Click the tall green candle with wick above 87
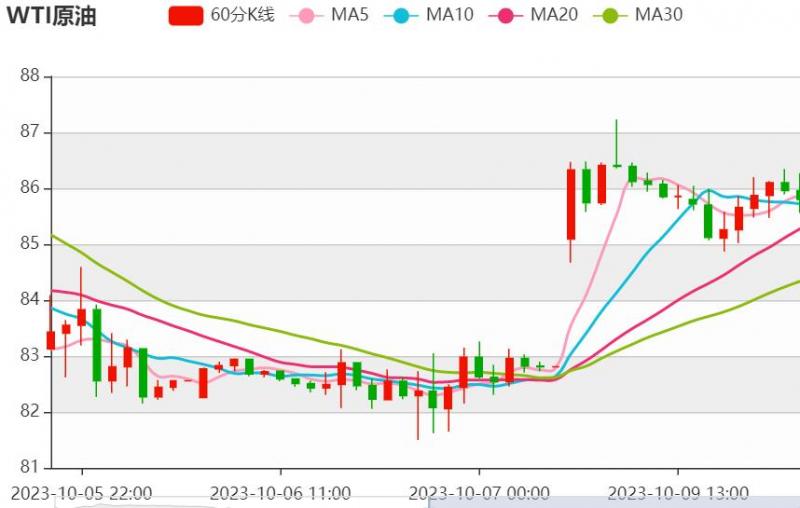 (617, 143)
